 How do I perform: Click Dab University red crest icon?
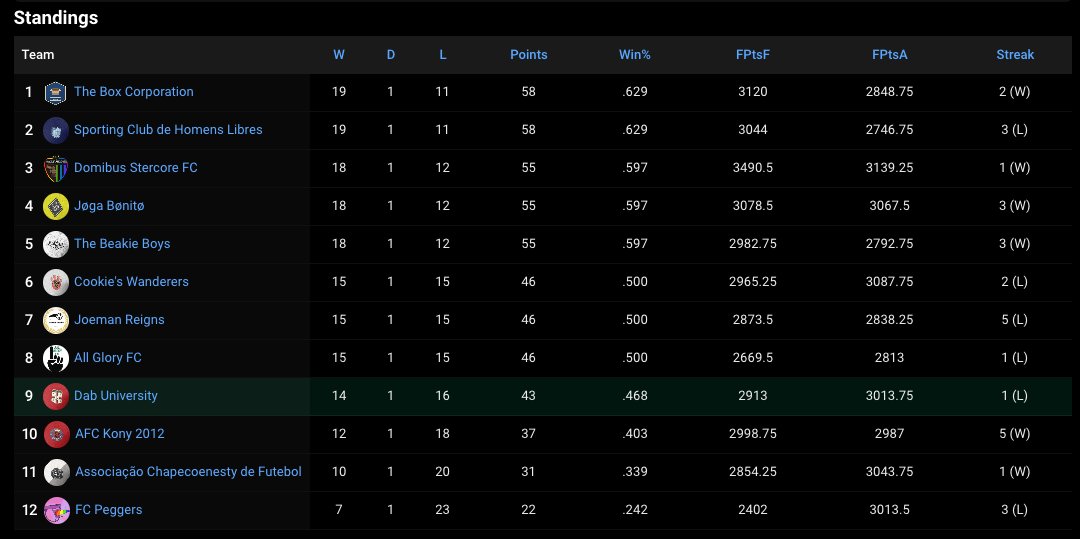coord(55,397)
